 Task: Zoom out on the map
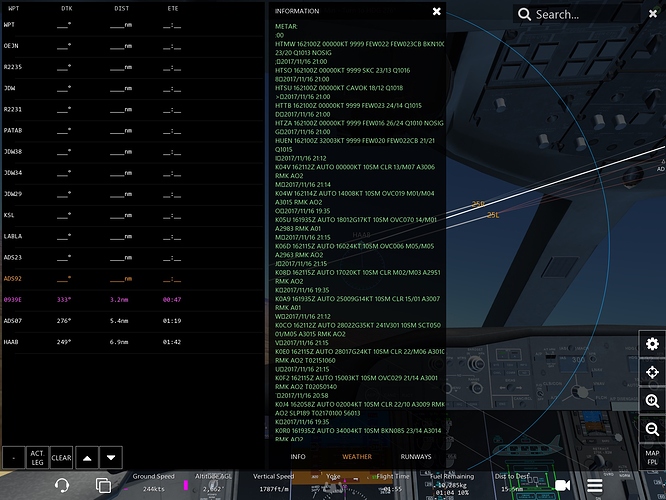(652, 429)
